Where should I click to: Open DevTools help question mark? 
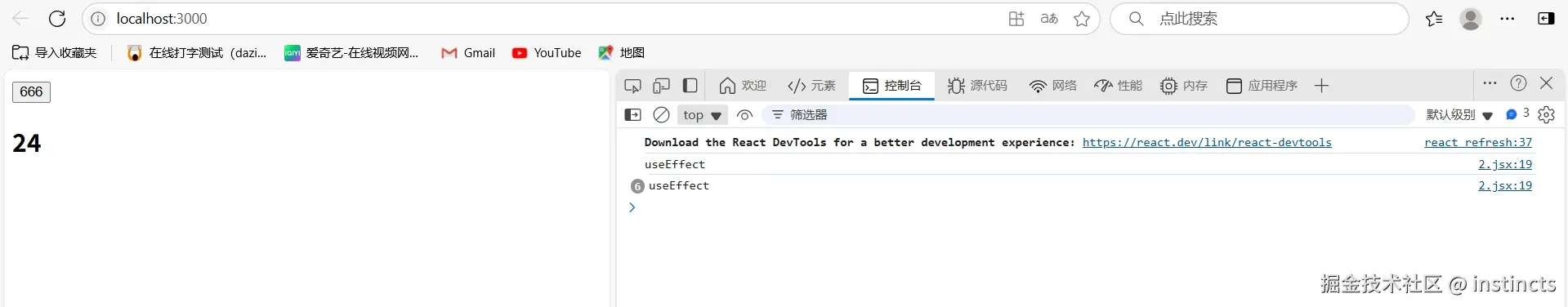[x=1518, y=83]
